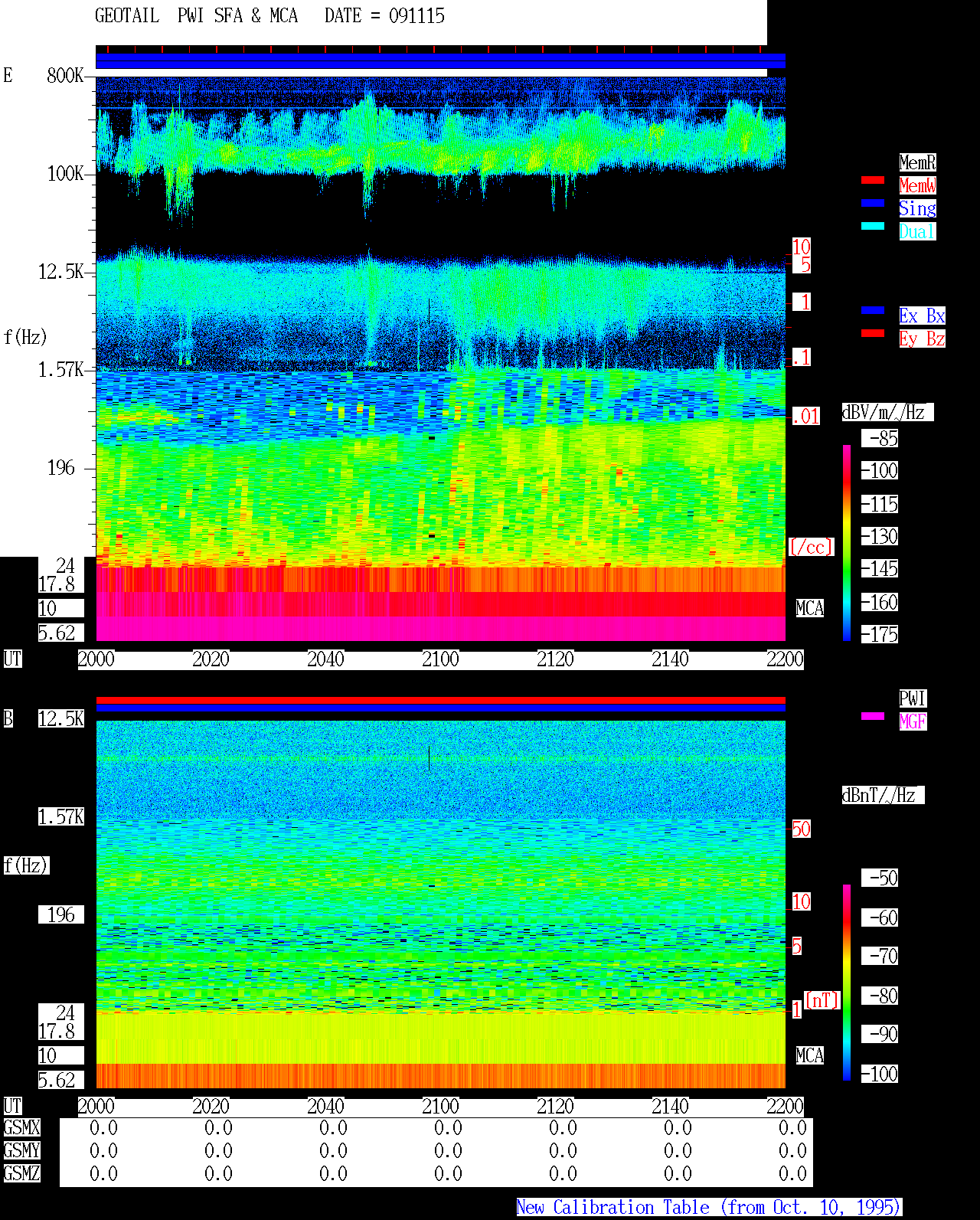The image size is (980, 1220).
Task: Click the 2100 time label under E panel
Action: click(440, 659)
